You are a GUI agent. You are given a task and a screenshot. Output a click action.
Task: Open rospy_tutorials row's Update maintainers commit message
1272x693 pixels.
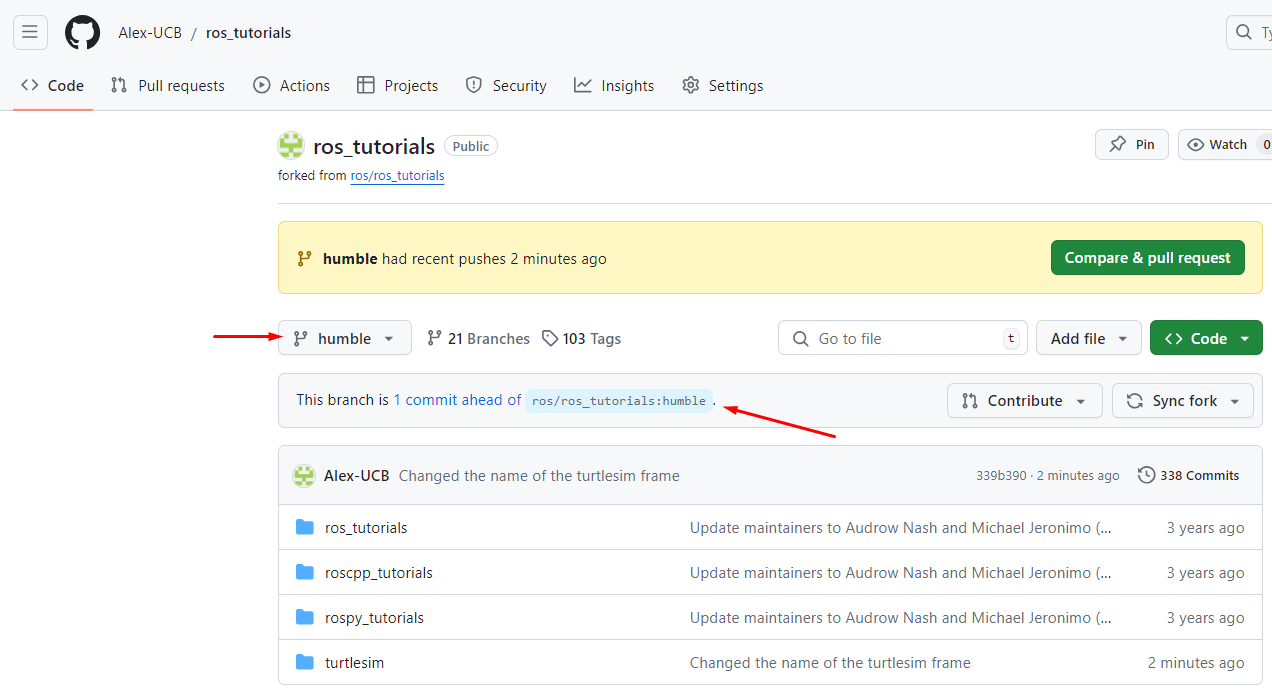pyautogui.click(x=900, y=618)
